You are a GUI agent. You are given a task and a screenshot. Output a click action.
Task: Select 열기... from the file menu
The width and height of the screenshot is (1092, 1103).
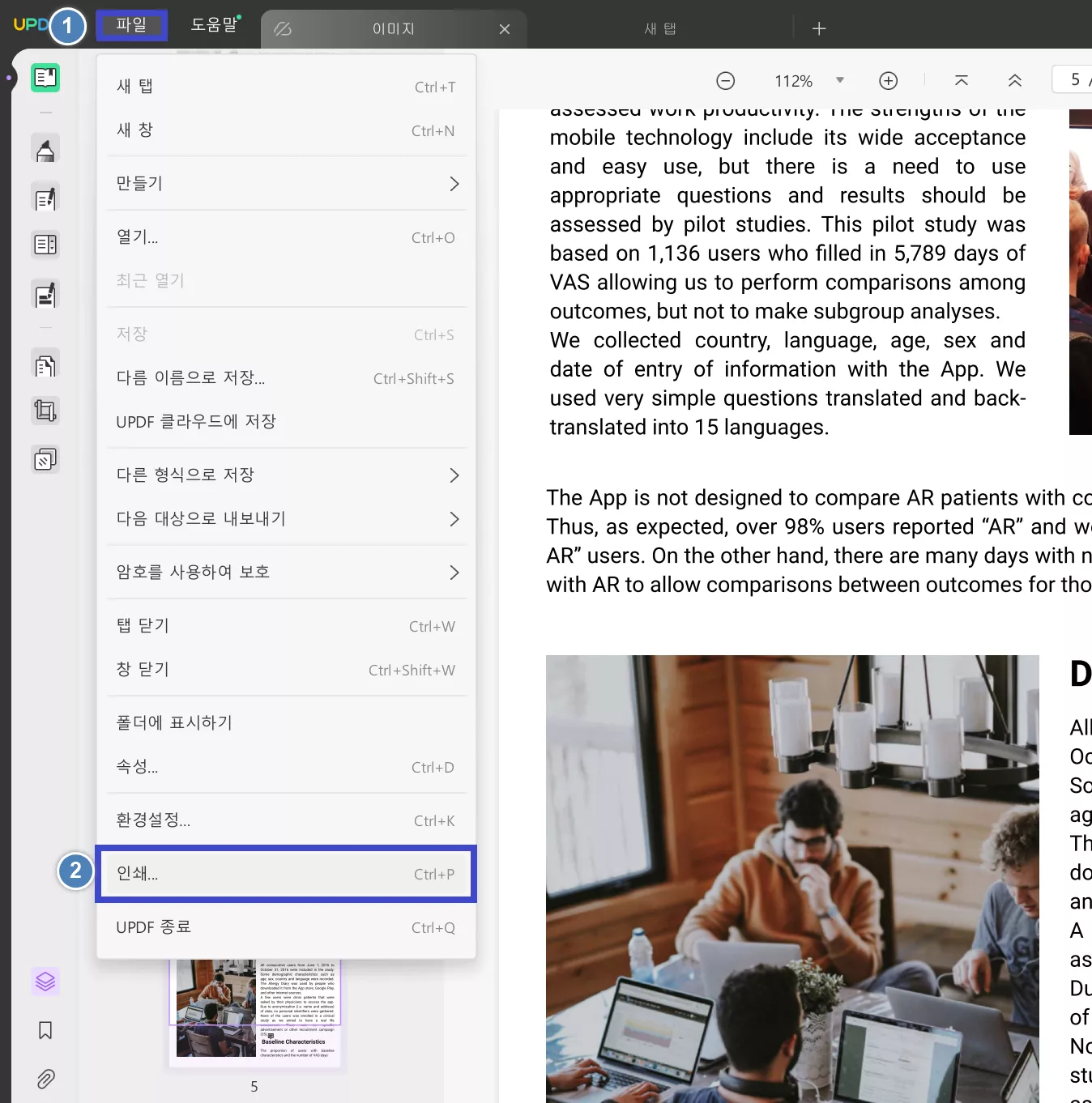(286, 237)
